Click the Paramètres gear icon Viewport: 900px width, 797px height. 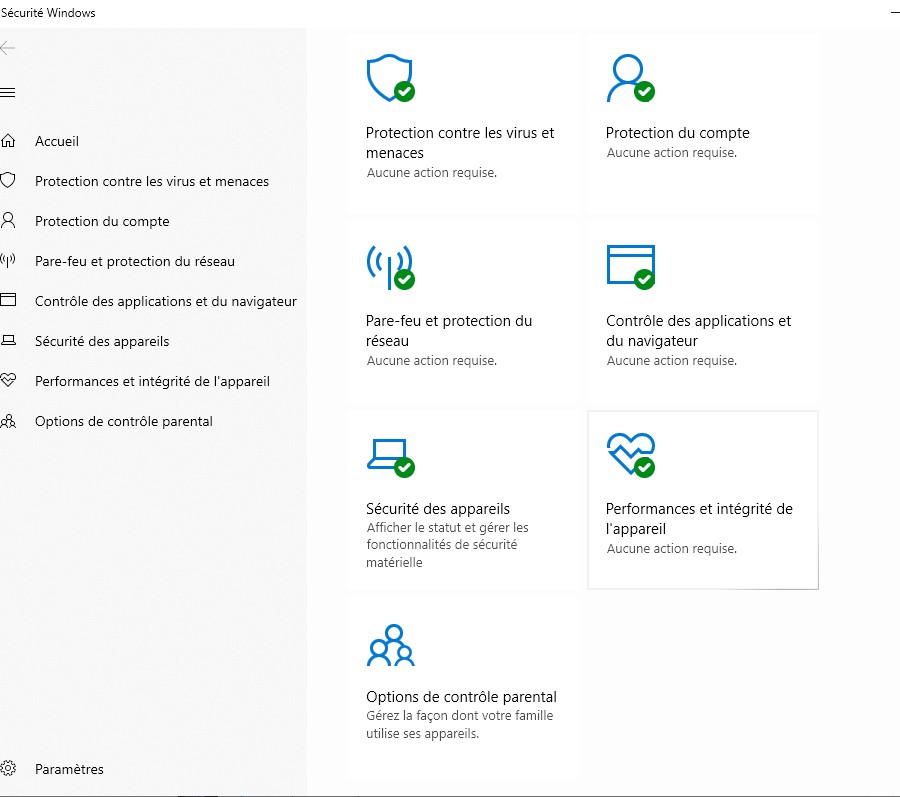click(8, 768)
